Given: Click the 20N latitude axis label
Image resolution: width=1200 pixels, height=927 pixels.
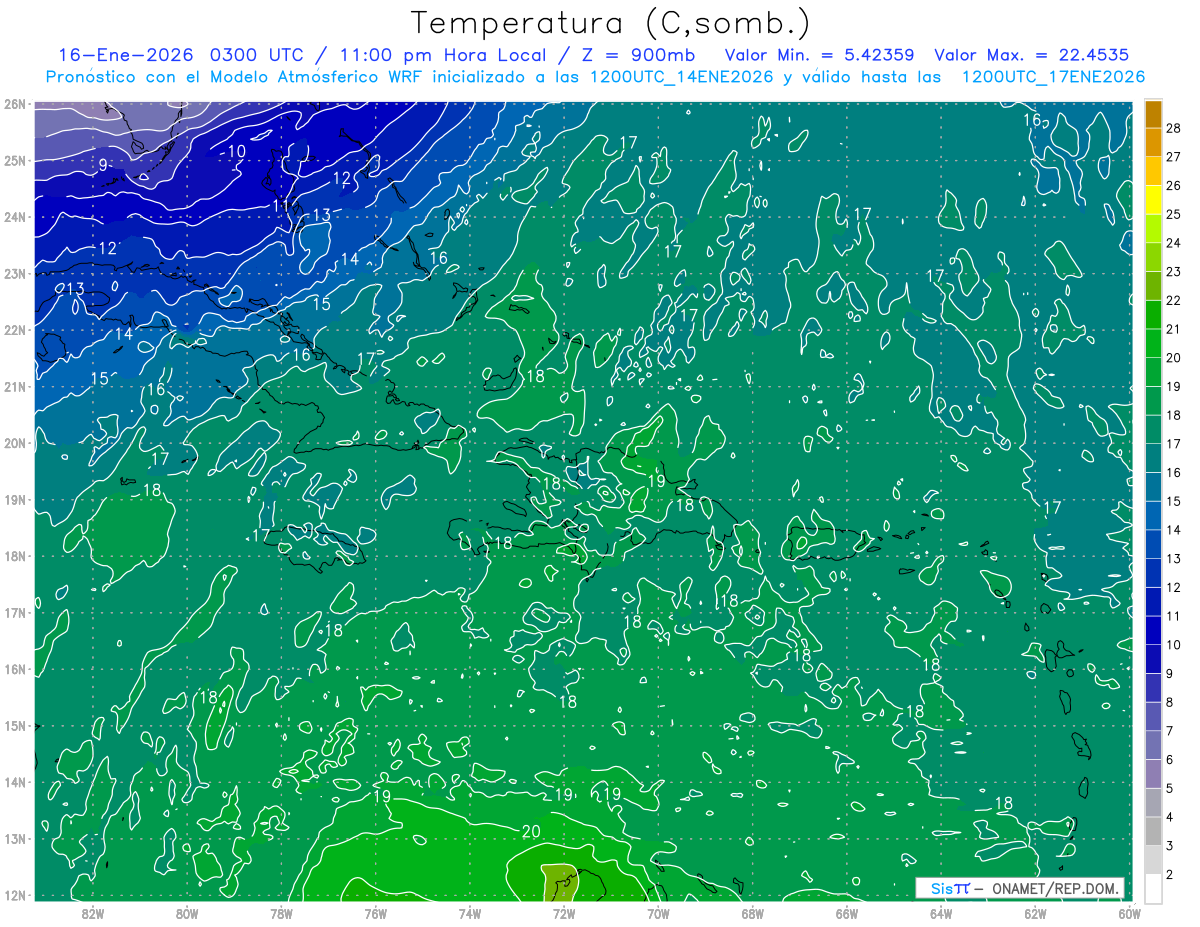Looking at the screenshot, I should tap(14, 443).
